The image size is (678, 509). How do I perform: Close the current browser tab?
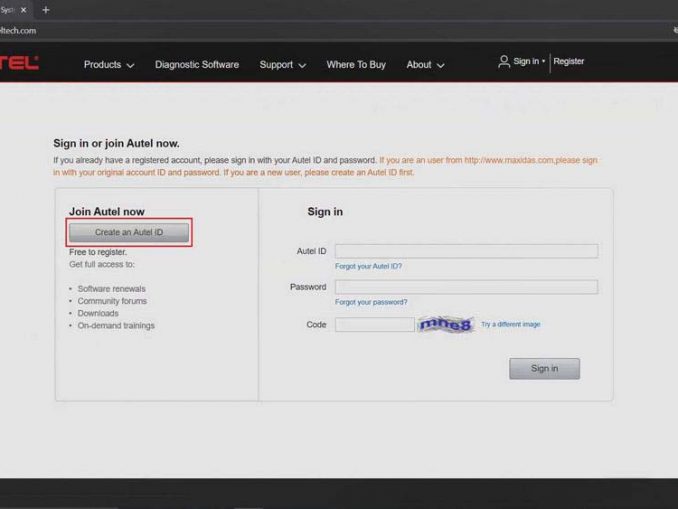pos(23,10)
